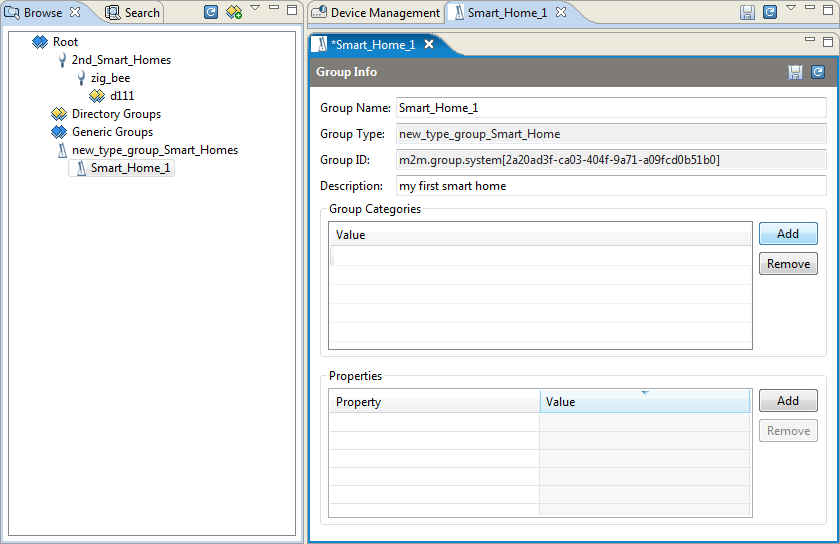Sort properties by Value column header
Screen dimensions: 840x544
point(644,401)
